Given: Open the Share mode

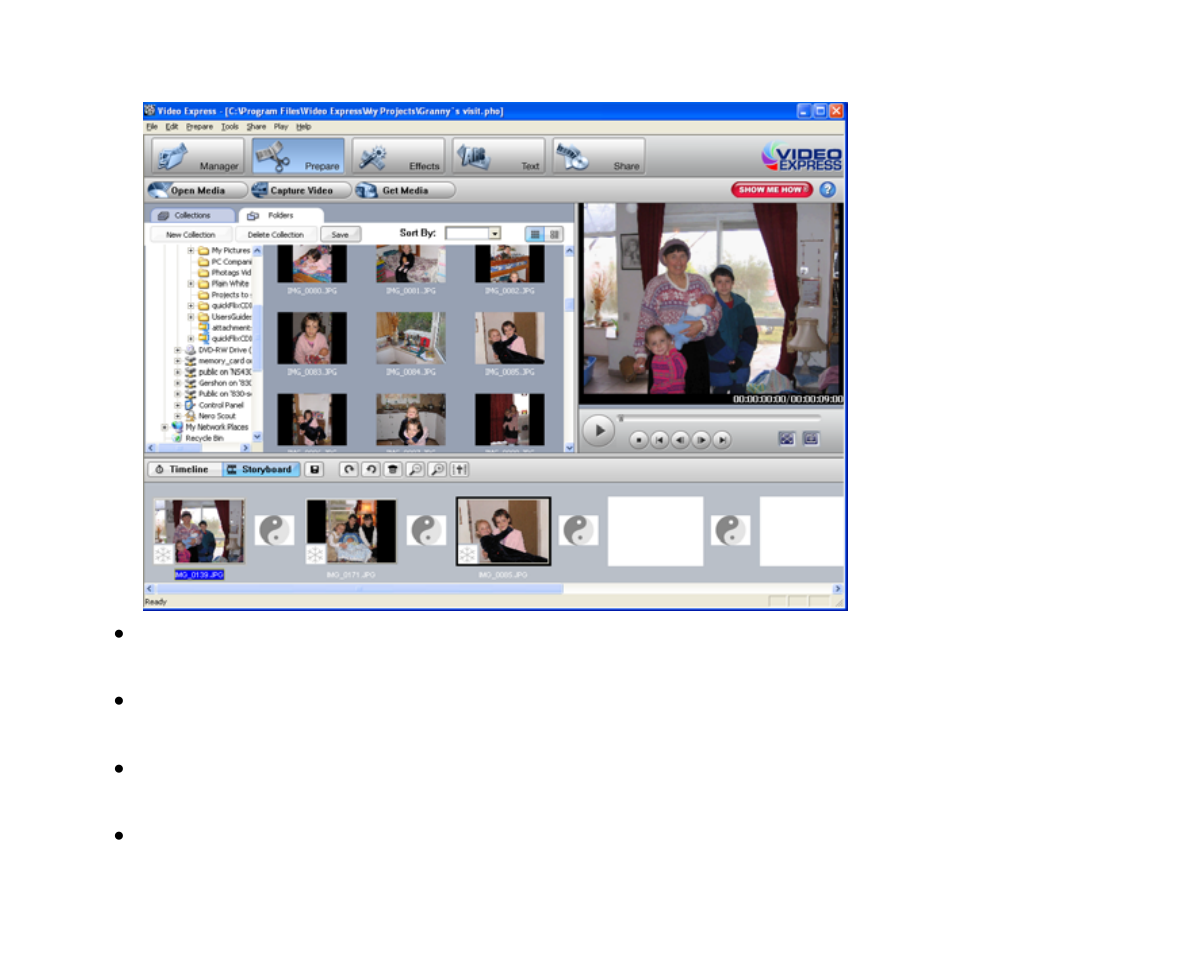Looking at the screenshot, I should [599, 156].
